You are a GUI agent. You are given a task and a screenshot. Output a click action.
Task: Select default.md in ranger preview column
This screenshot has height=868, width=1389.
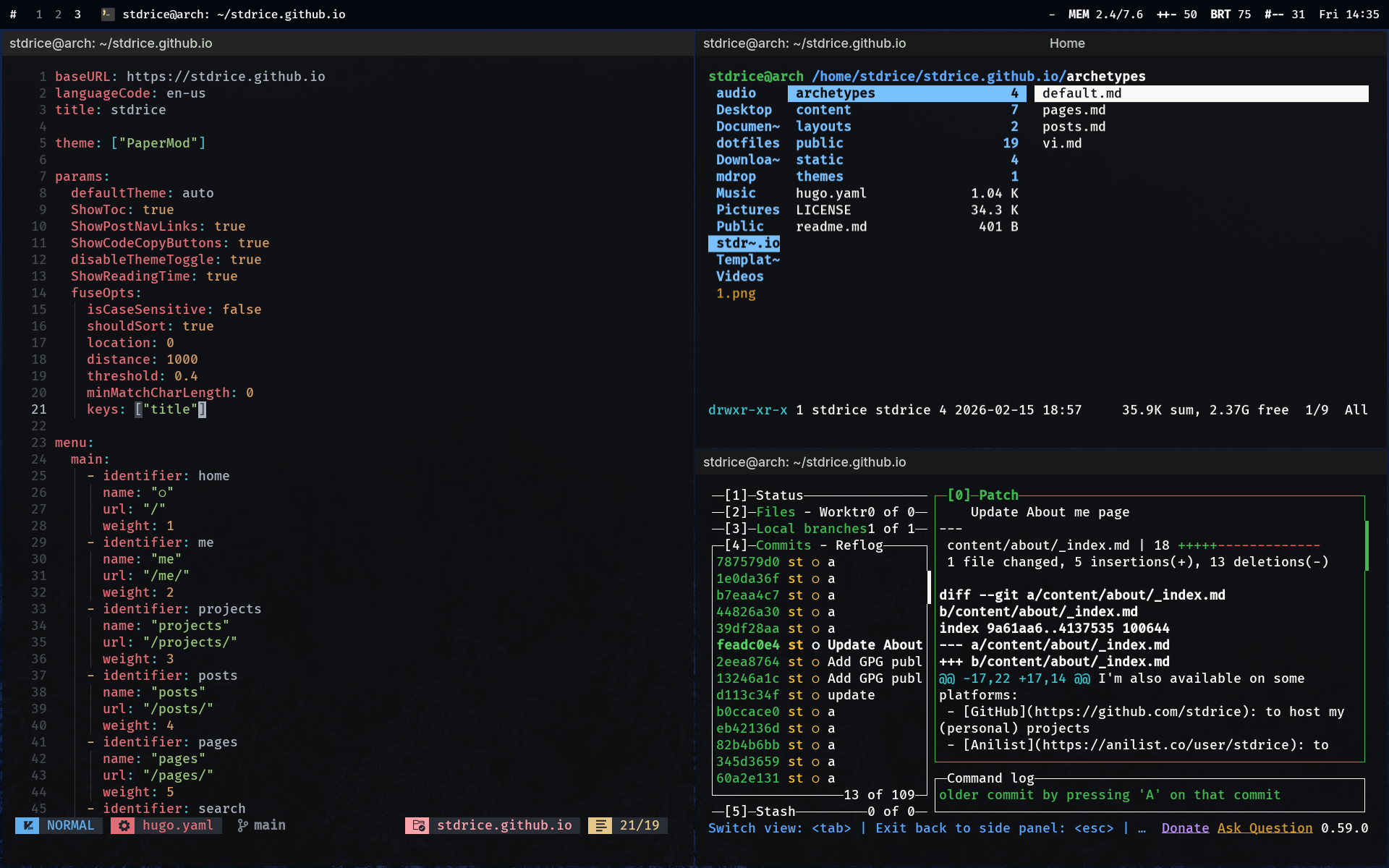[1202, 93]
